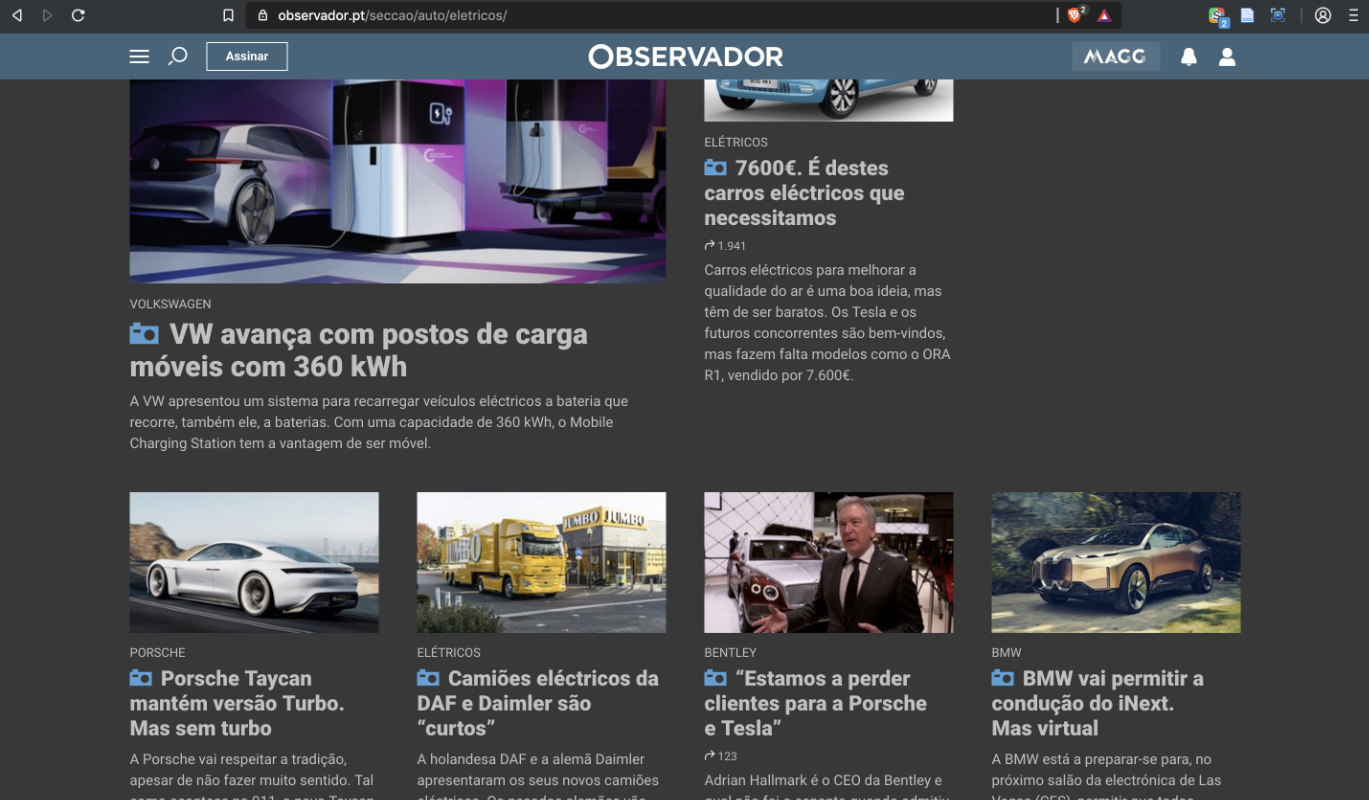1369x800 pixels.
Task: Open the Porsche Taycan Turbo headline
Action: point(237,703)
